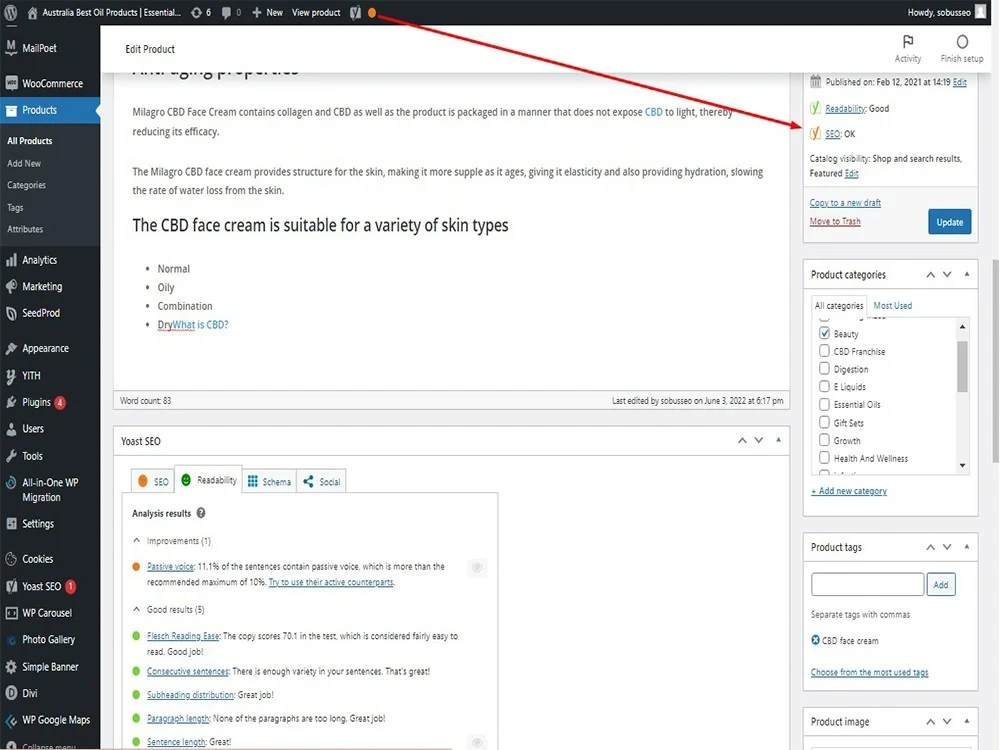Screen dimensions: 1000x750
Task: Collapse the Product image panel triangle
Action: point(967,721)
